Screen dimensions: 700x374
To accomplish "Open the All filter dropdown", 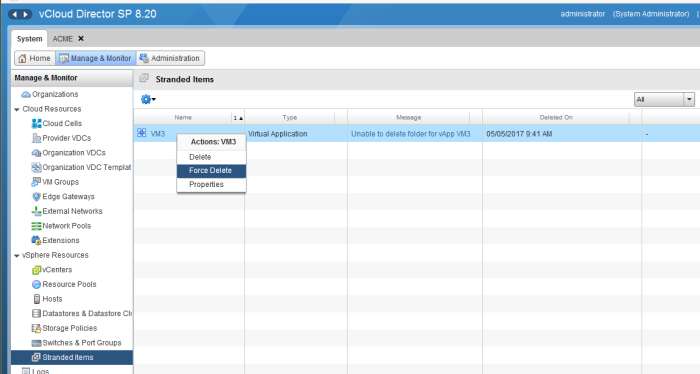I will pos(664,100).
